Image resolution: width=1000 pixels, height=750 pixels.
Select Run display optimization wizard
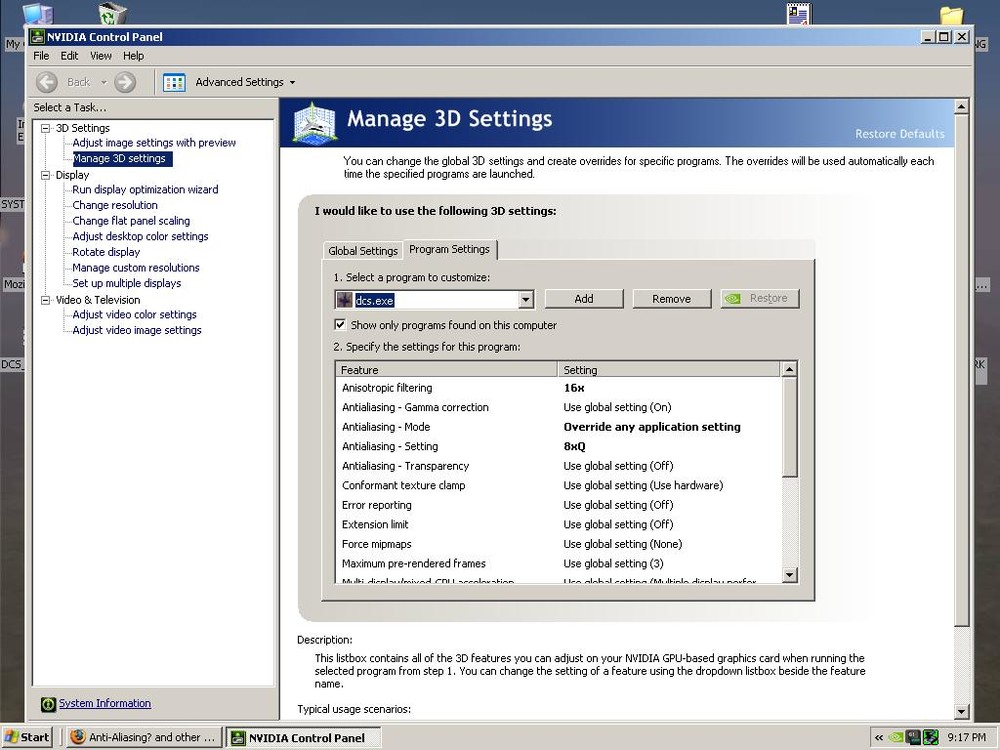[x=145, y=189]
